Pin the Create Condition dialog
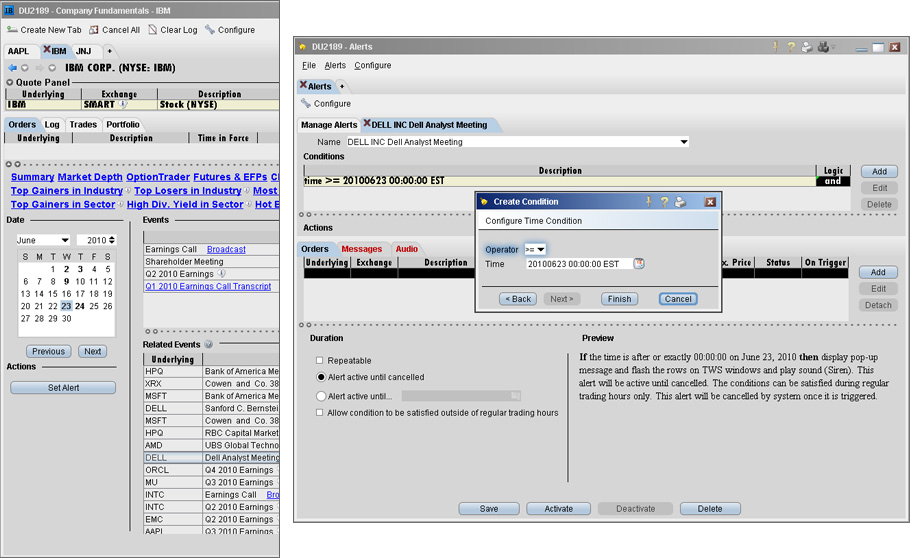The width and height of the screenshot is (910, 558). pyautogui.click(x=648, y=202)
